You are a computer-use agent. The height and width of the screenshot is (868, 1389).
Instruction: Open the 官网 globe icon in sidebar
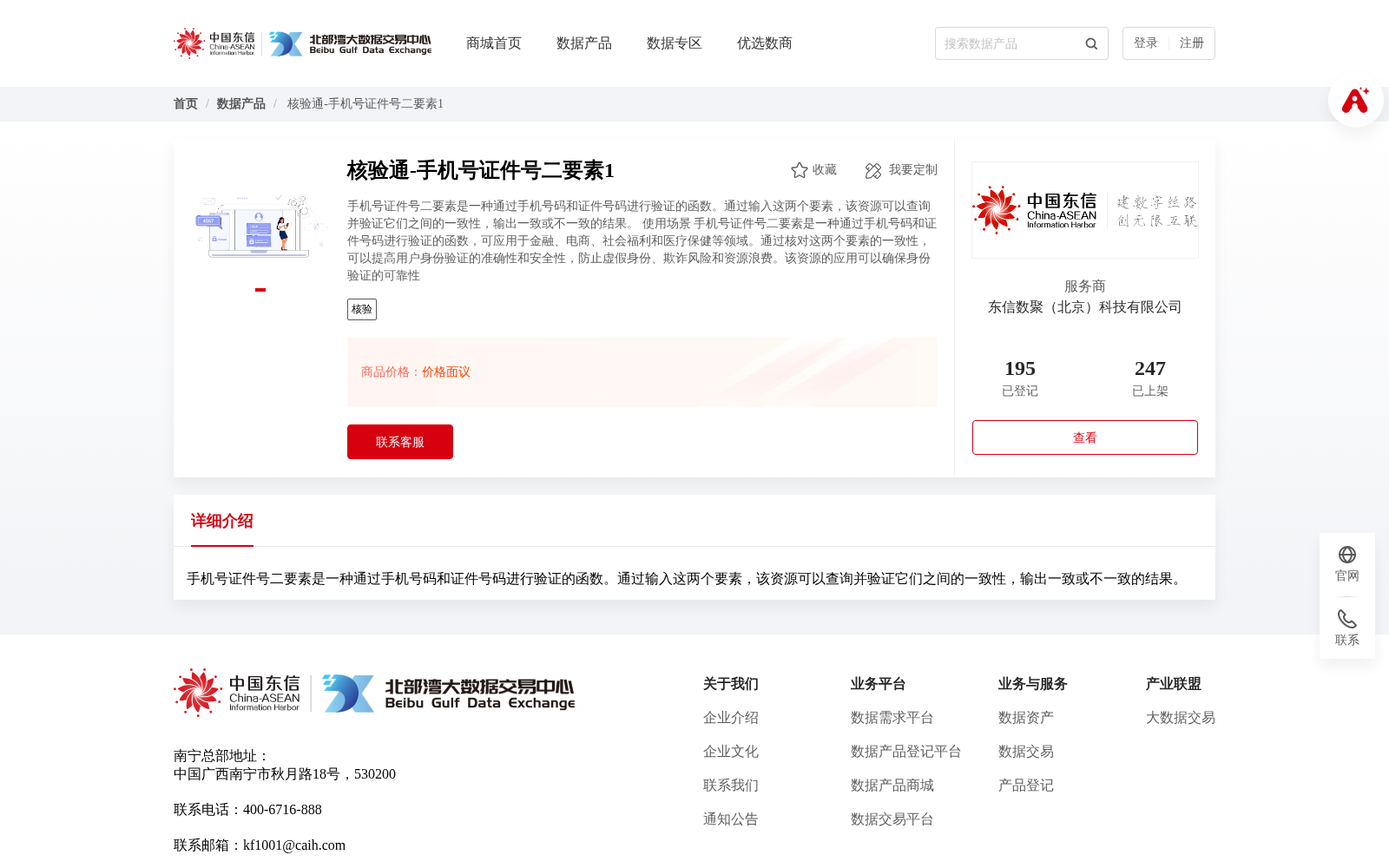click(x=1347, y=555)
